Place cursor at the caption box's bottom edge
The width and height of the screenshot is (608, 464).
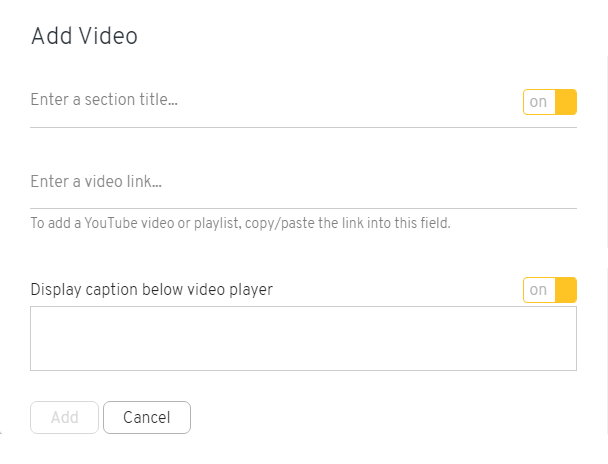click(x=304, y=370)
